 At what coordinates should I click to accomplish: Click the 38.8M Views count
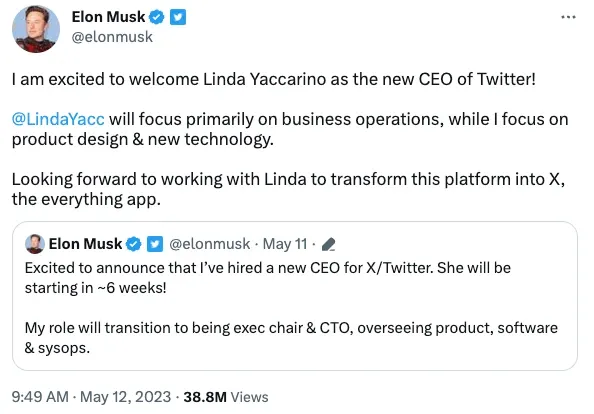click(226, 397)
